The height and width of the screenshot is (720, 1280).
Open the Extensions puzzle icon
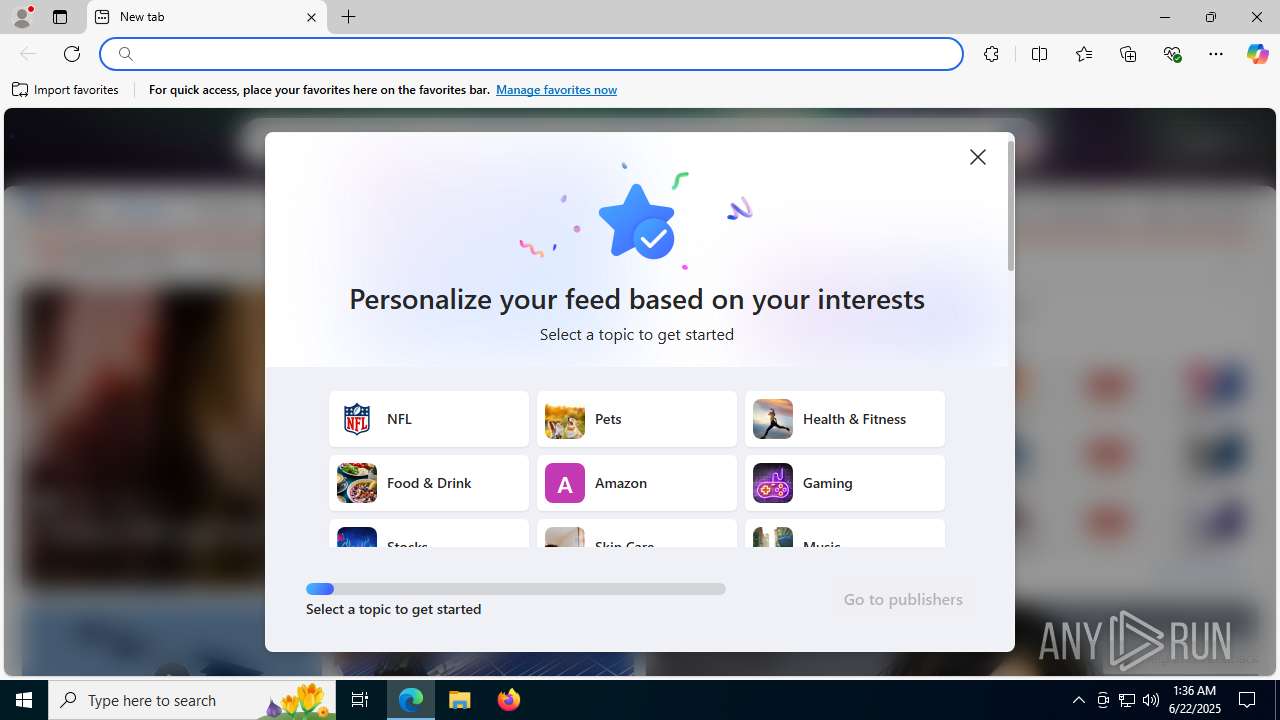[x=991, y=54]
